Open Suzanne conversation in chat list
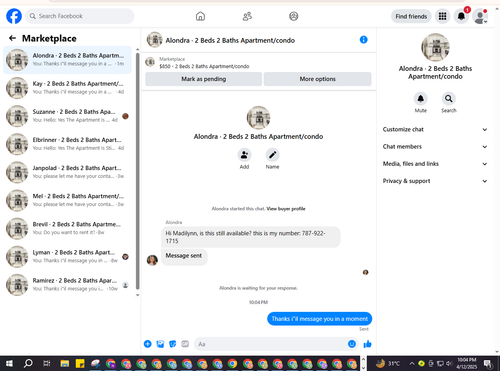Screen dimensions: 500x371 tap(67, 116)
